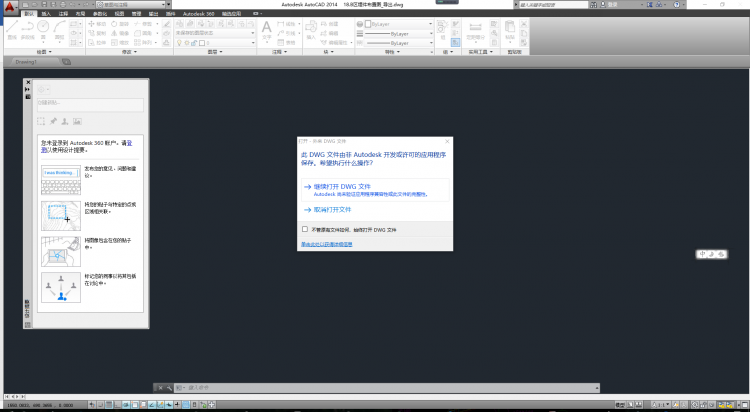
Task: Click the Save icon in quick access toolbar
Action: point(44,4)
